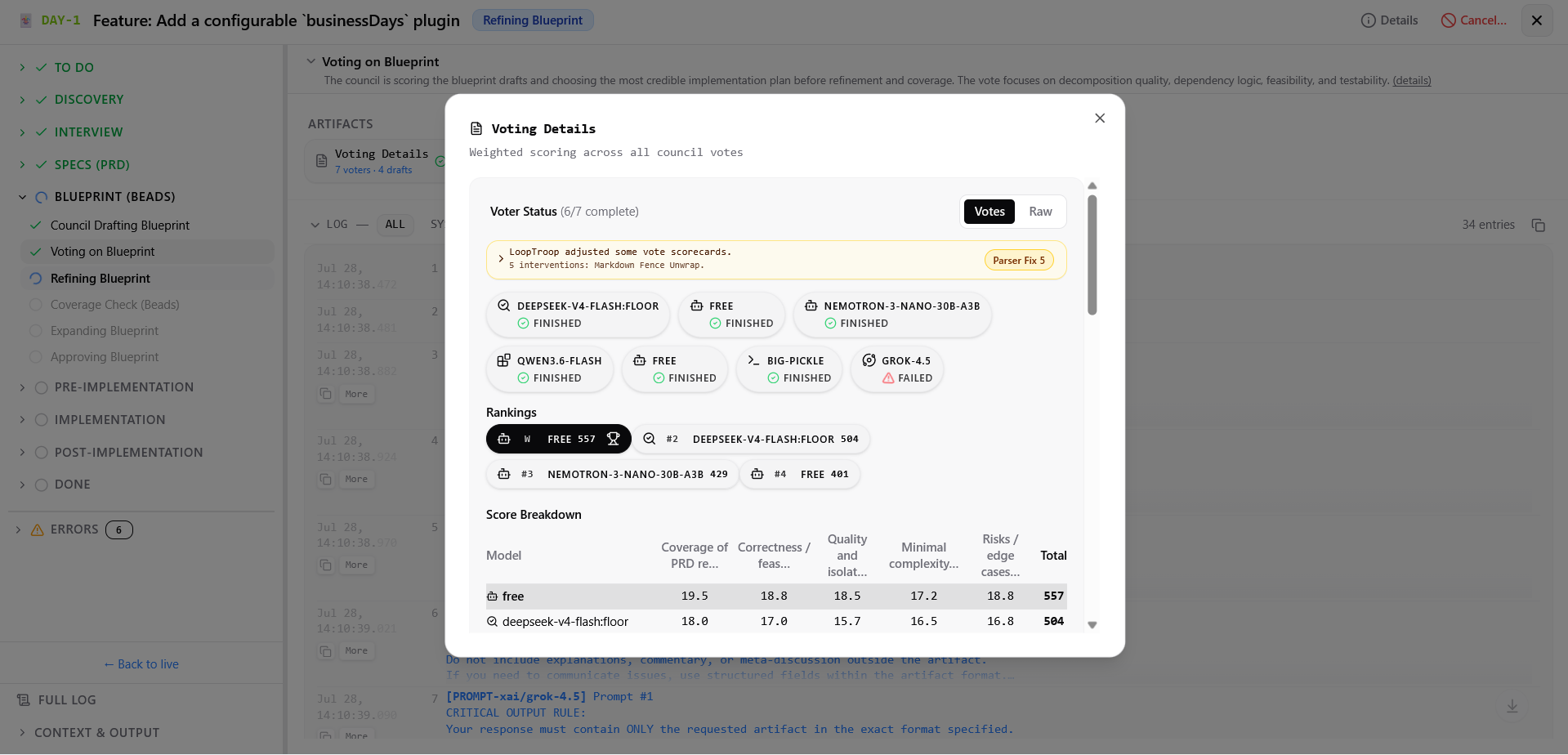Copy the log using the icon beside 34 entries
This screenshot has width=1568, height=755.
tap(1538, 225)
